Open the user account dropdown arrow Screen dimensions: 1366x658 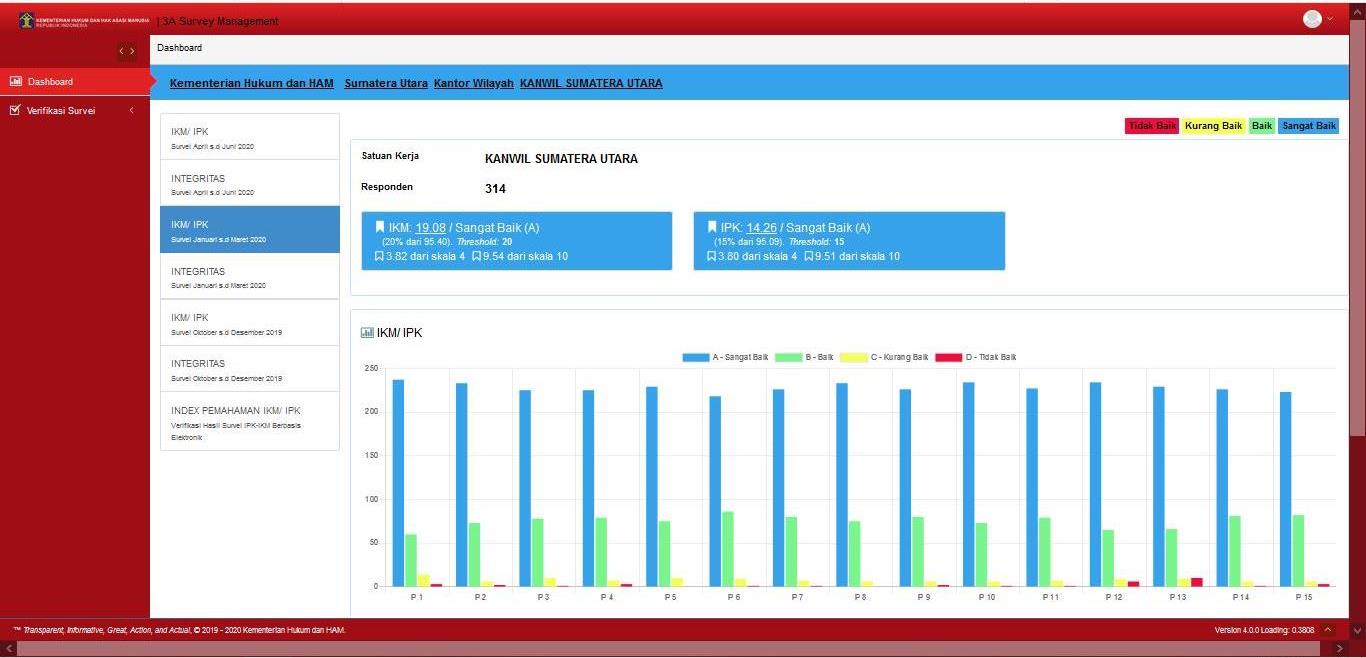[x=1330, y=20]
